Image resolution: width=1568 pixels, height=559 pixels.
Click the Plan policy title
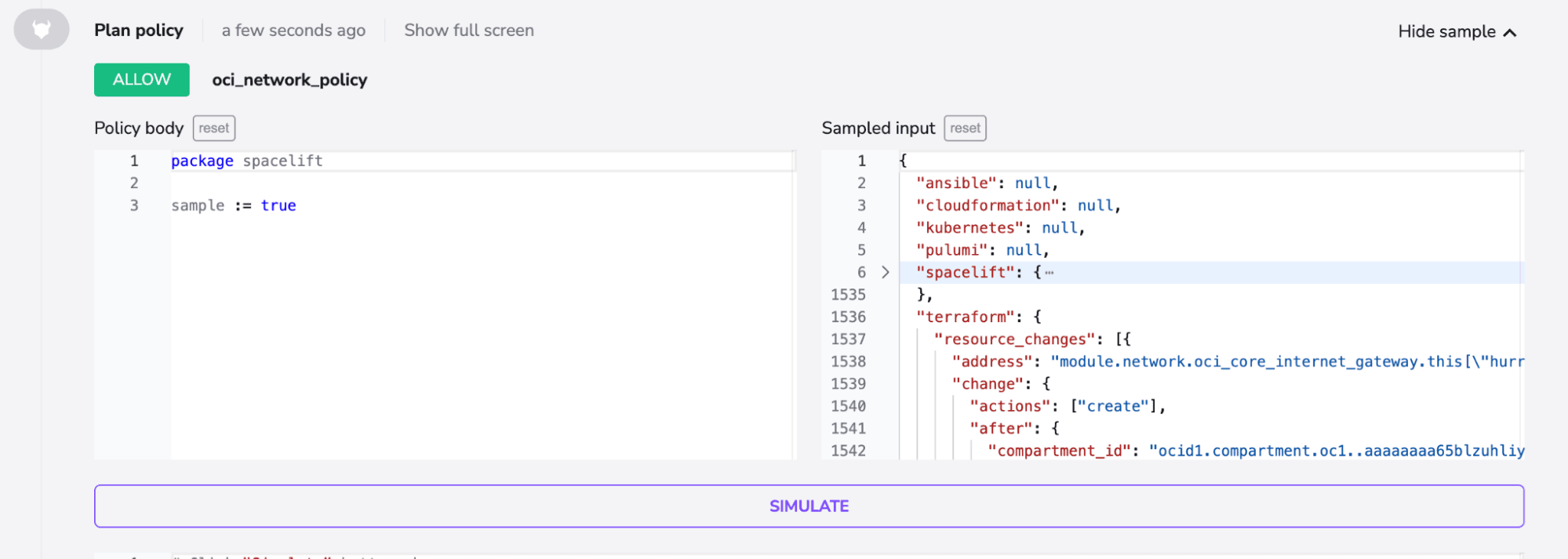(139, 31)
